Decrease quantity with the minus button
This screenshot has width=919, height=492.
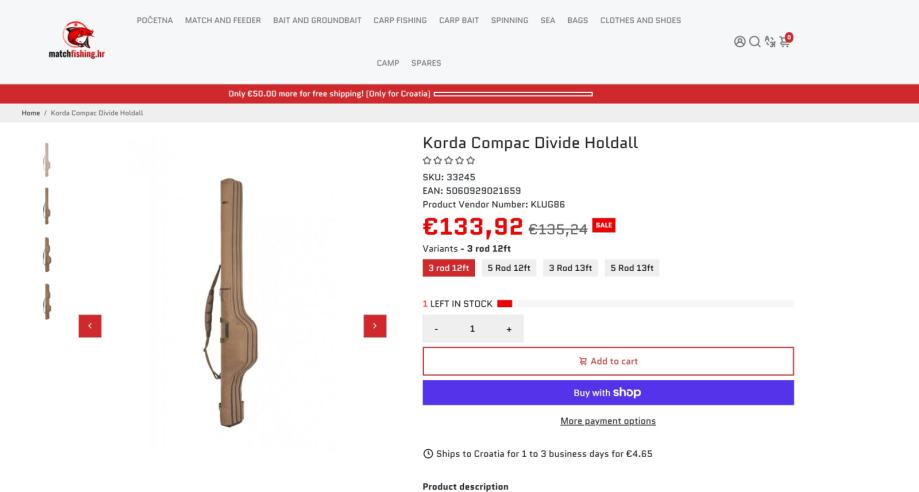(x=436, y=329)
